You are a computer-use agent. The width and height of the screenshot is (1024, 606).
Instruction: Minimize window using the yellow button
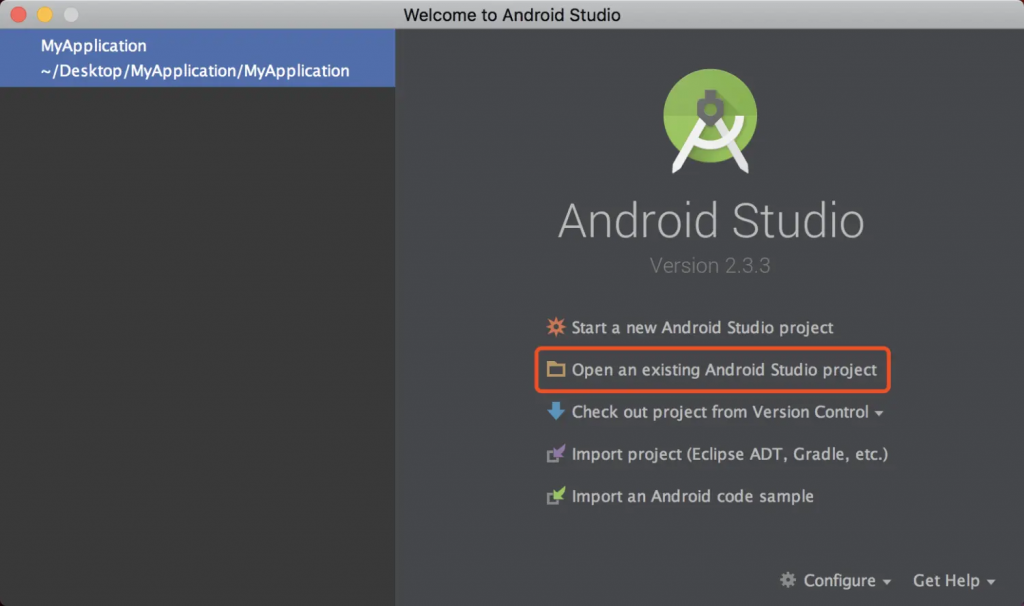(44, 14)
